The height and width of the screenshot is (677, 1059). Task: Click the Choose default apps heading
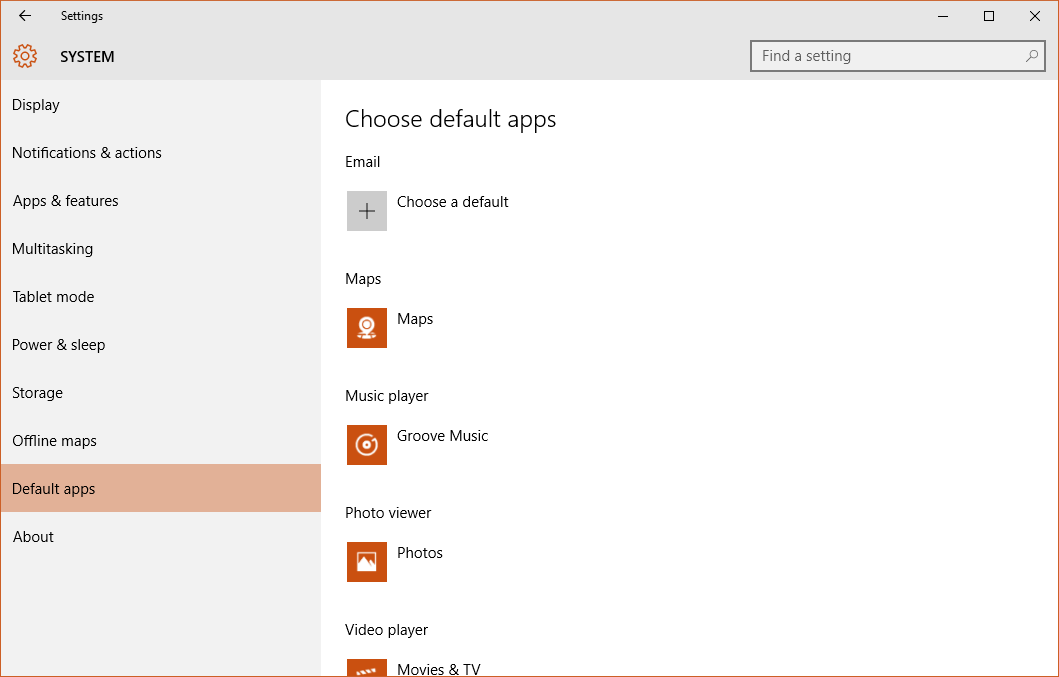[450, 119]
